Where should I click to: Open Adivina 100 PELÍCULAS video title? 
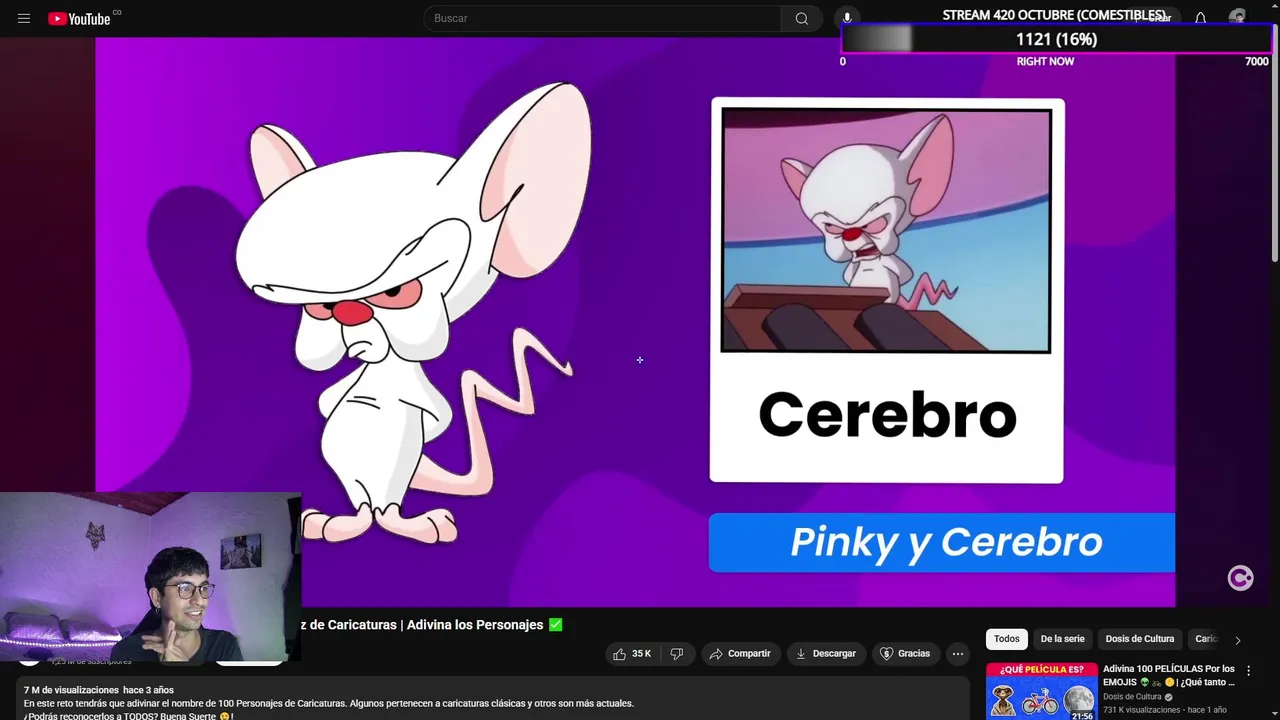[1169, 675]
